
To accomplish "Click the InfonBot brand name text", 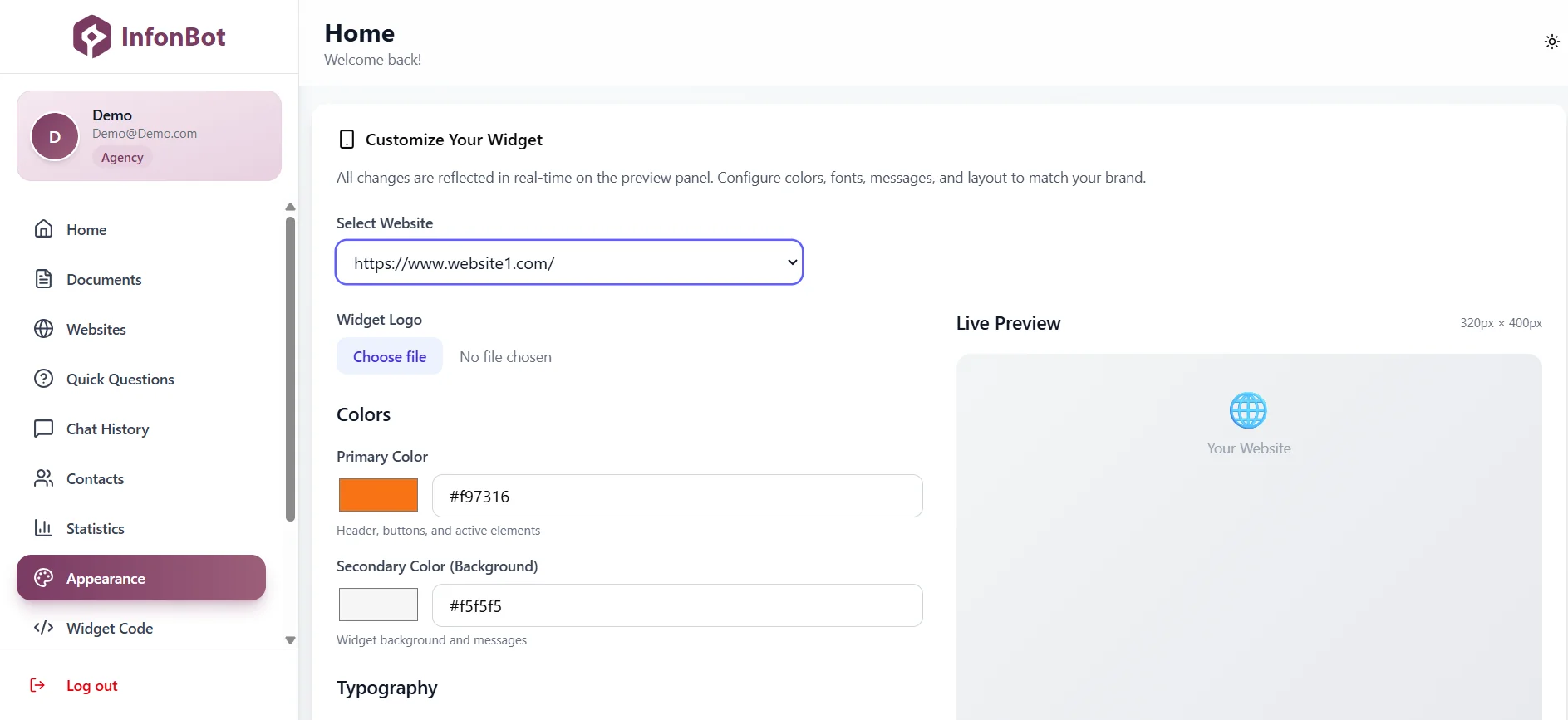I will (173, 37).
